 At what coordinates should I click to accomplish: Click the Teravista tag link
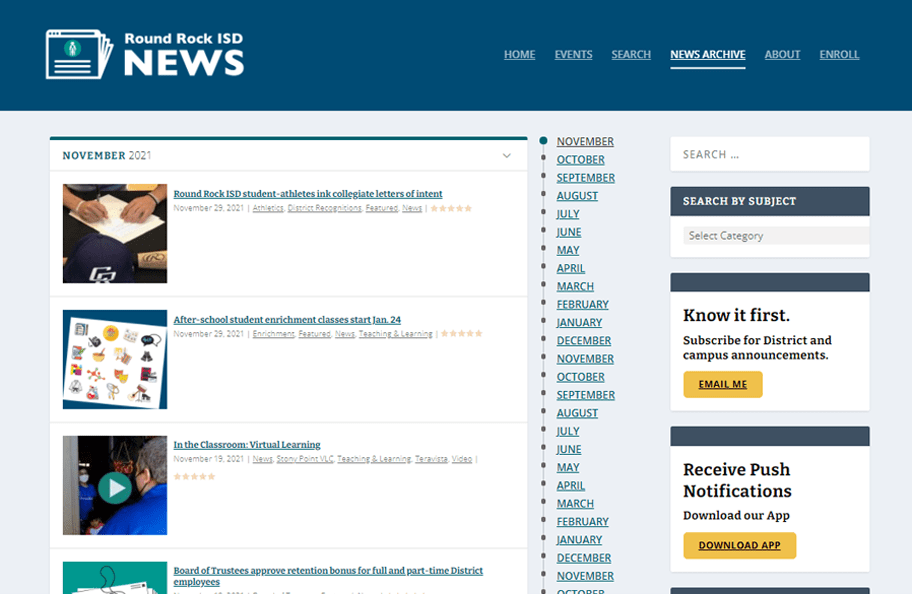point(431,459)
